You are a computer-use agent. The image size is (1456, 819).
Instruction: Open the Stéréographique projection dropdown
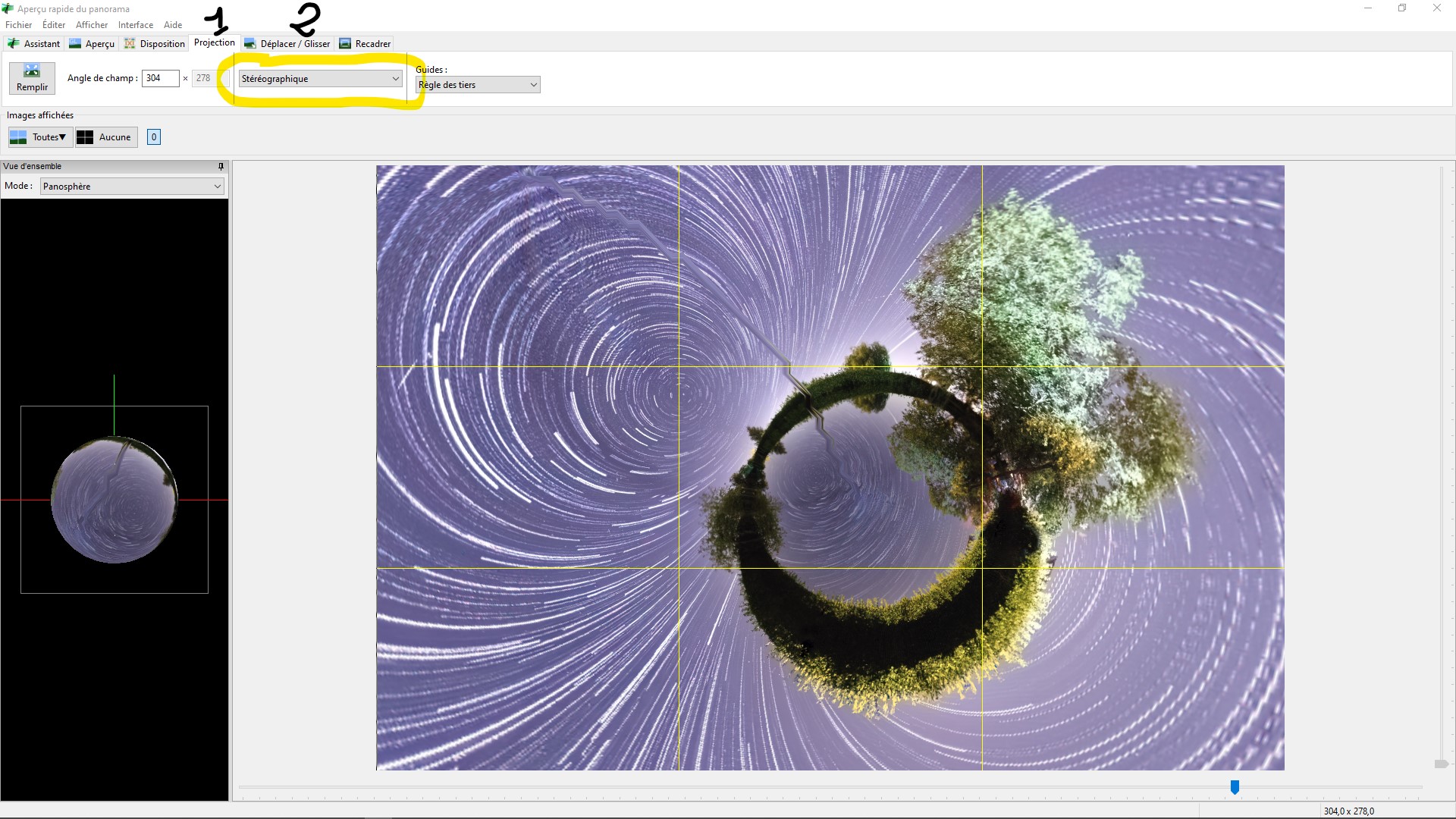pyautogui.click(x=320, y=79)
